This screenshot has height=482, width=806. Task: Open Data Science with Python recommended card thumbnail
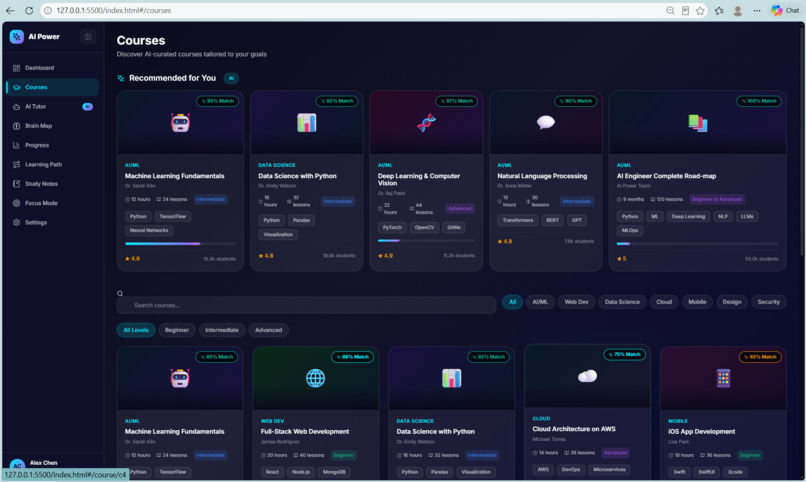tap(306, 123)
